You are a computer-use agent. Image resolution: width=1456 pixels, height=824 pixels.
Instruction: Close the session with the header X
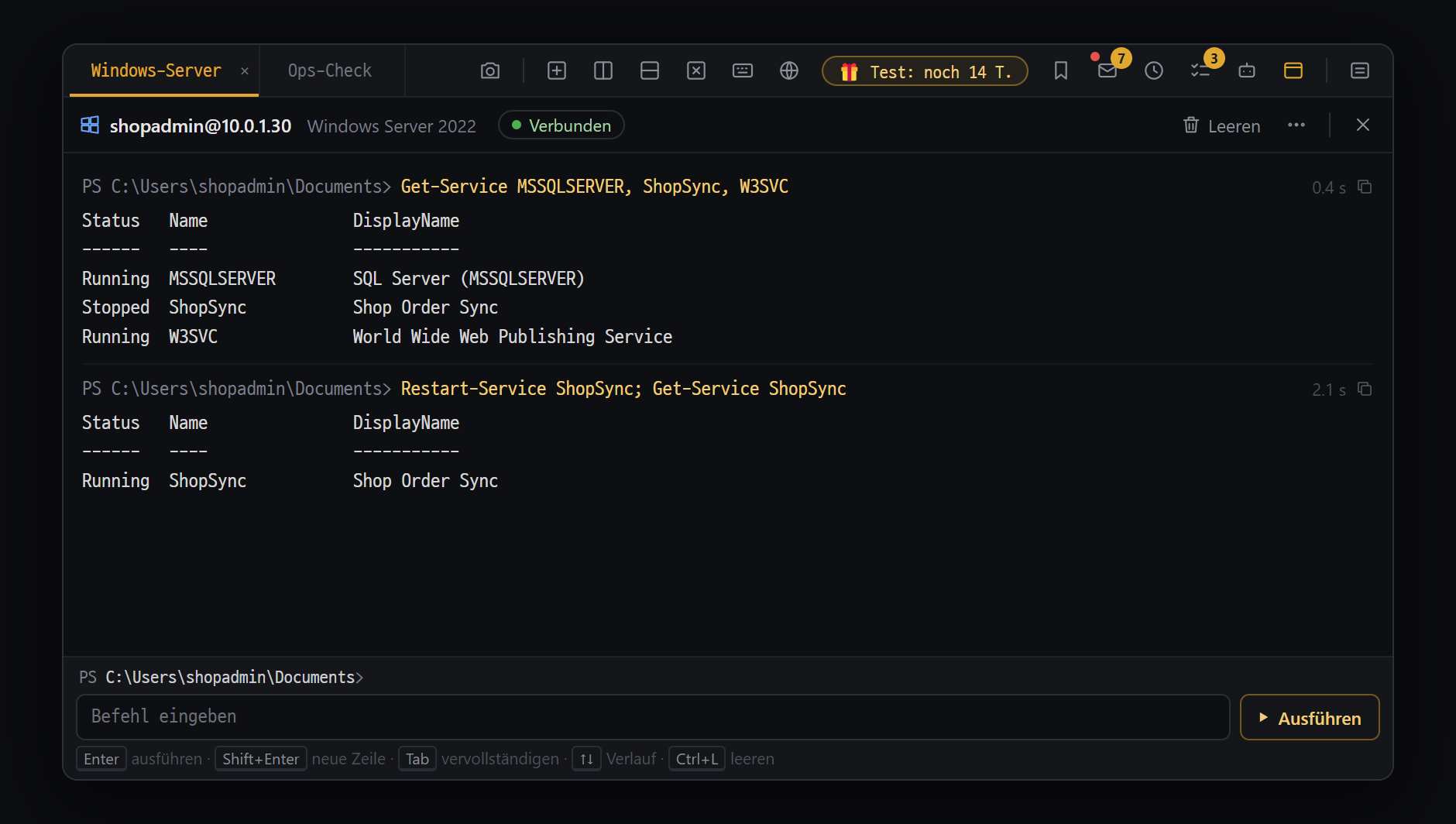coord(1363,125)
